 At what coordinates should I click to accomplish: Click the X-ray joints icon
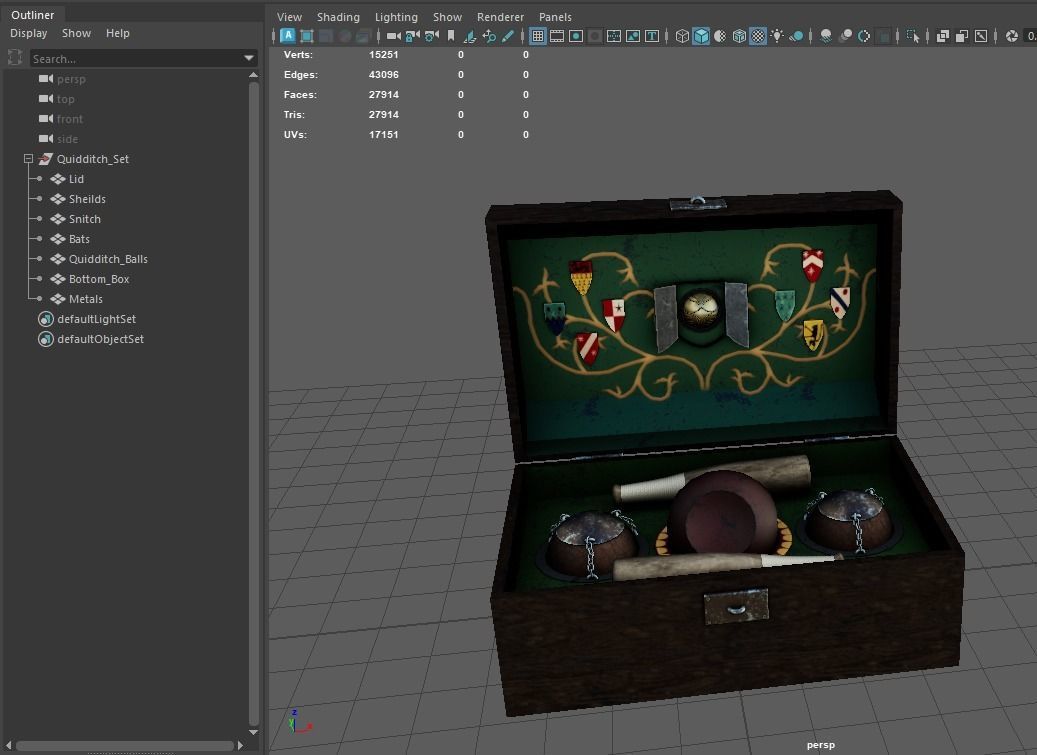(x=981, y=36)
